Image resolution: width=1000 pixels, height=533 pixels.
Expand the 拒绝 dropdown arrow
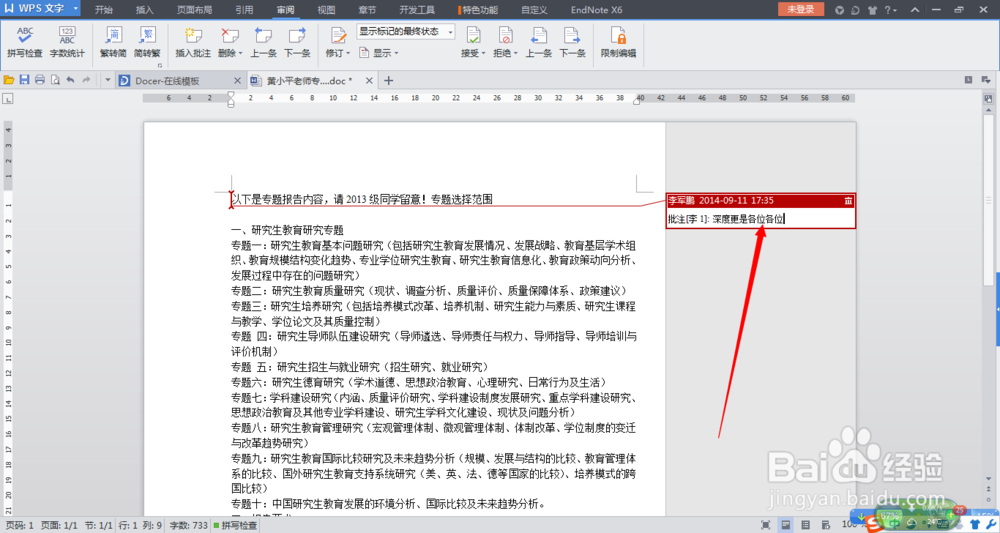pos(515,53)
